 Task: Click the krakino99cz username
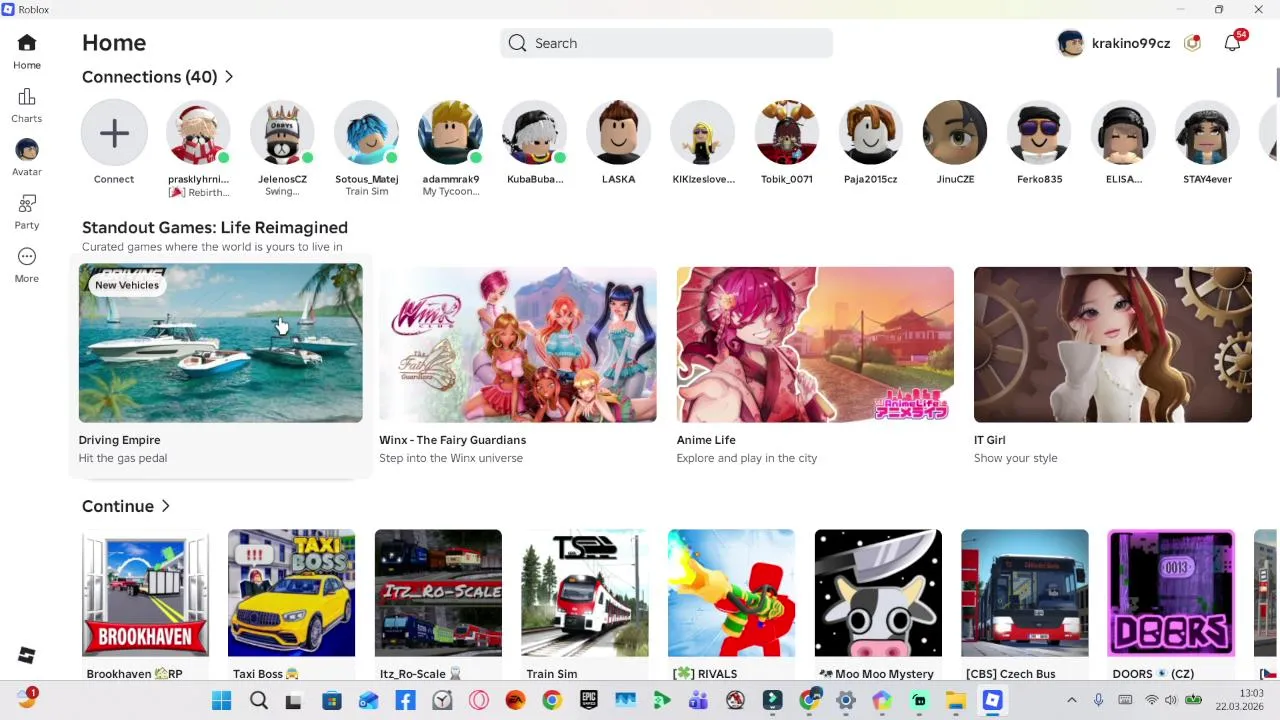(x=1131, y=43)
